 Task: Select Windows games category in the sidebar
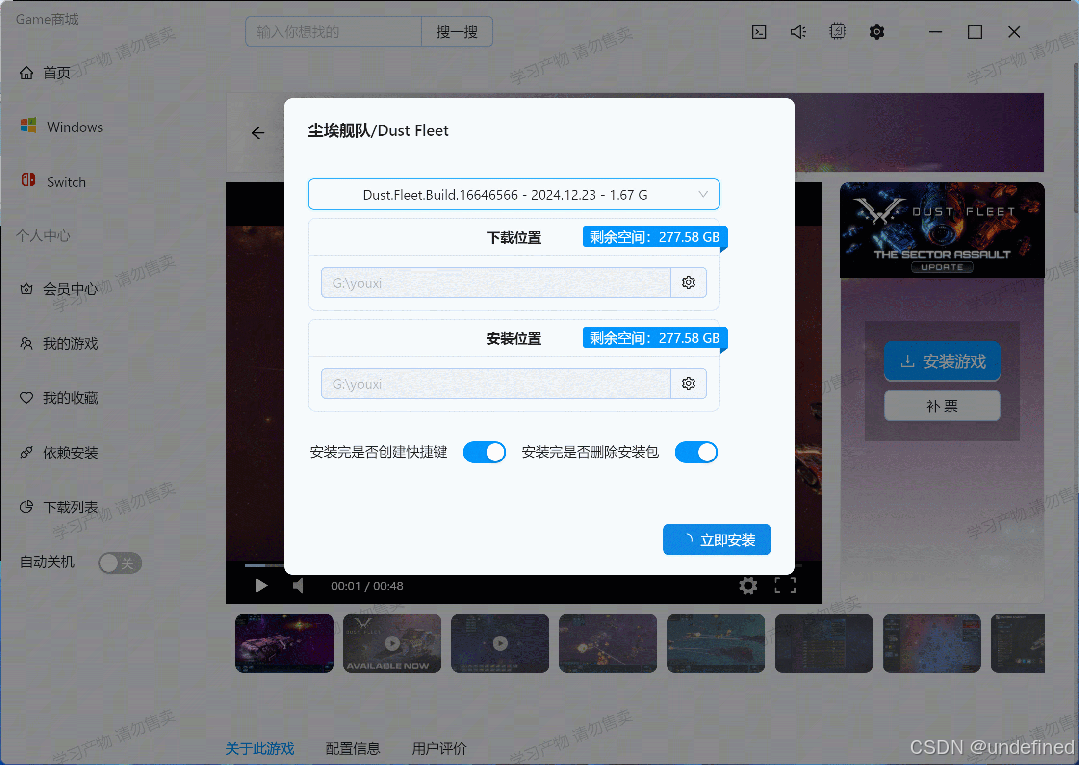pyautogui.click(x=62, y=127)
